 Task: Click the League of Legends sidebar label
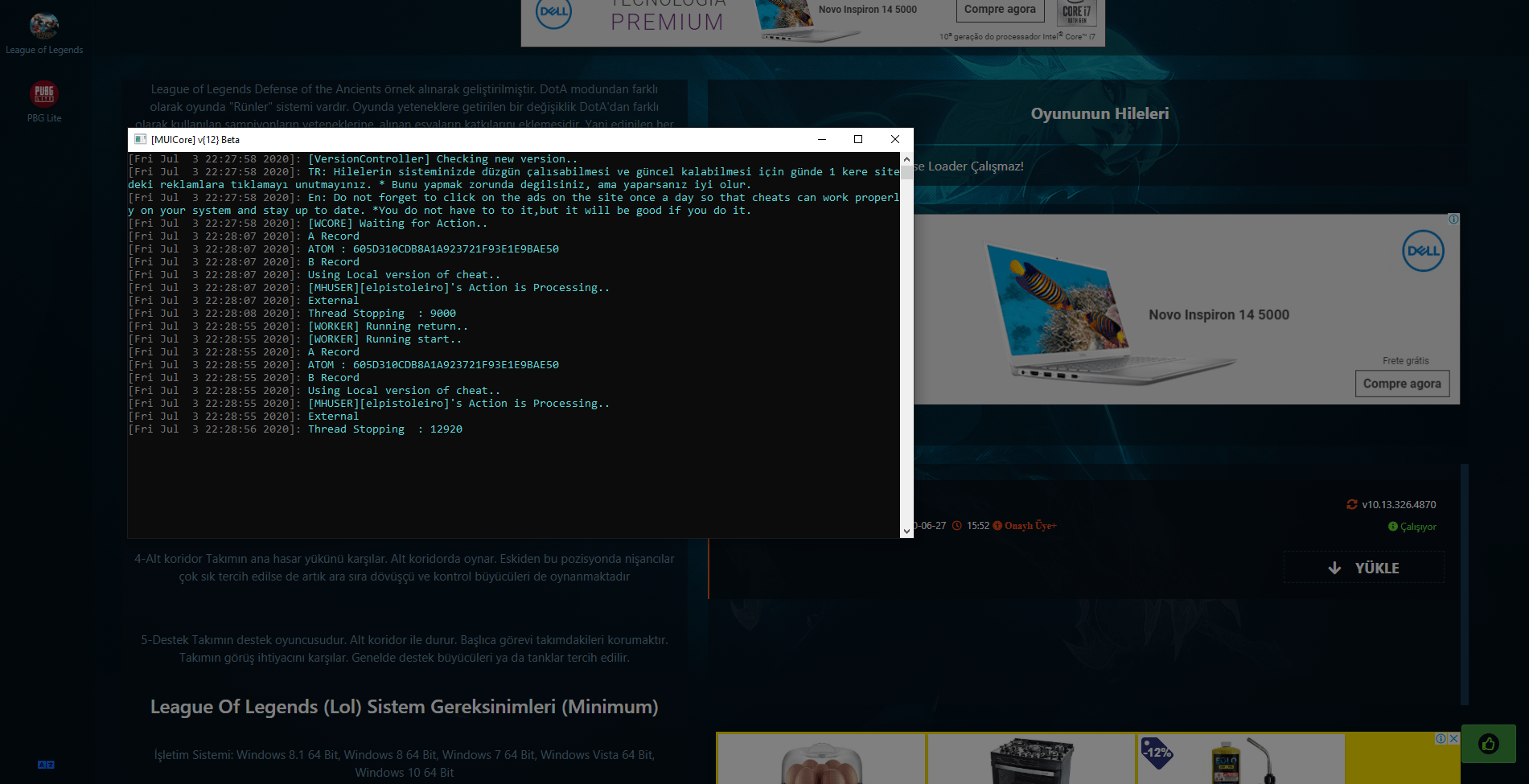pos(44,50)
